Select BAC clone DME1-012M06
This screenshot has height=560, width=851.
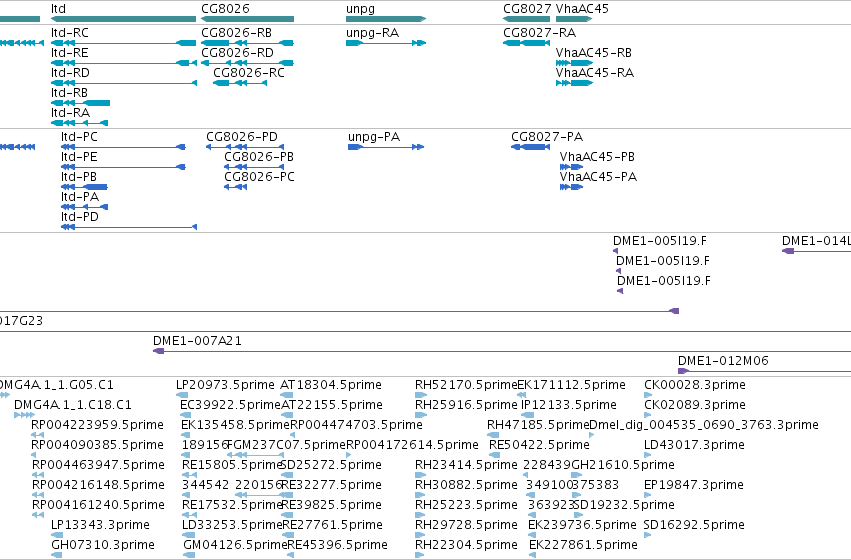tap(723, 361)
